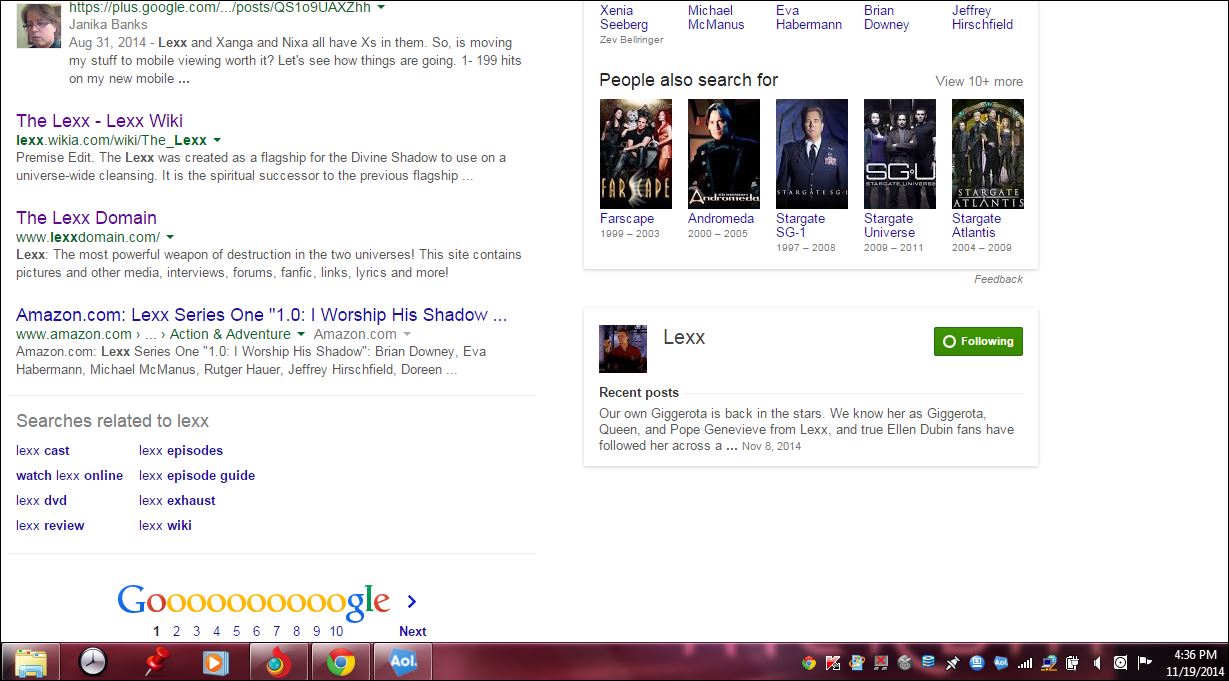Go to results page 3
Viewport: 1229px width, 681px height.
tap(196, 631)
